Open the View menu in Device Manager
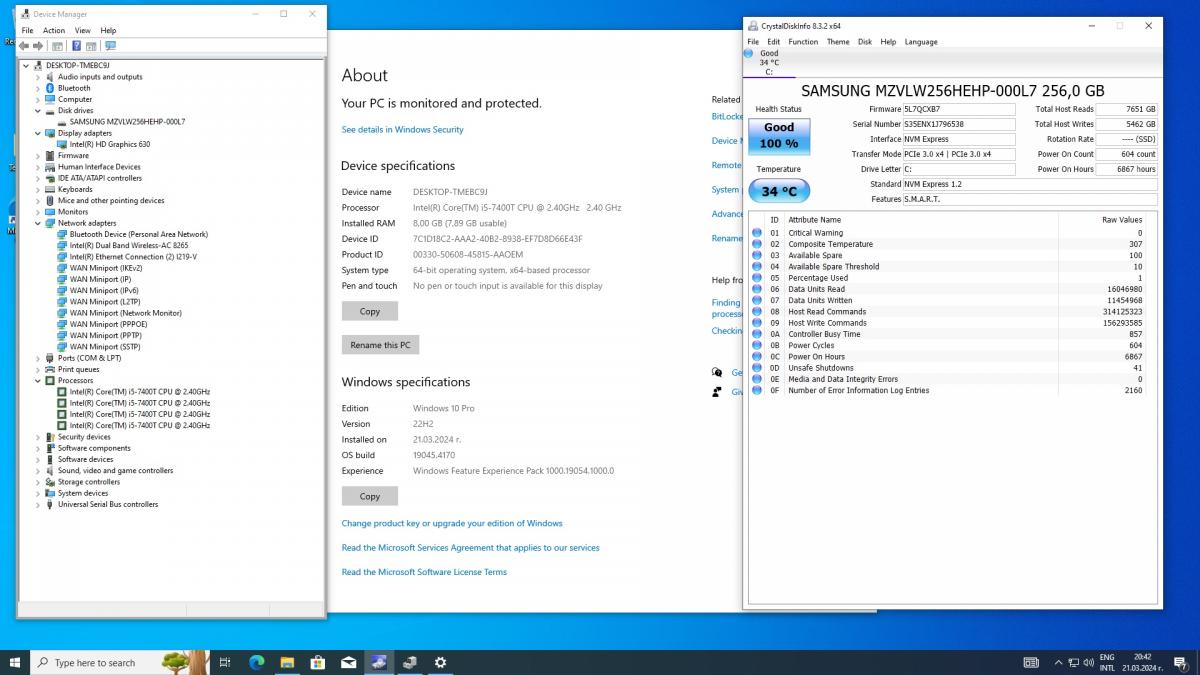The height and width of the screenshot is (675, 1200). (x=82, y=30)
